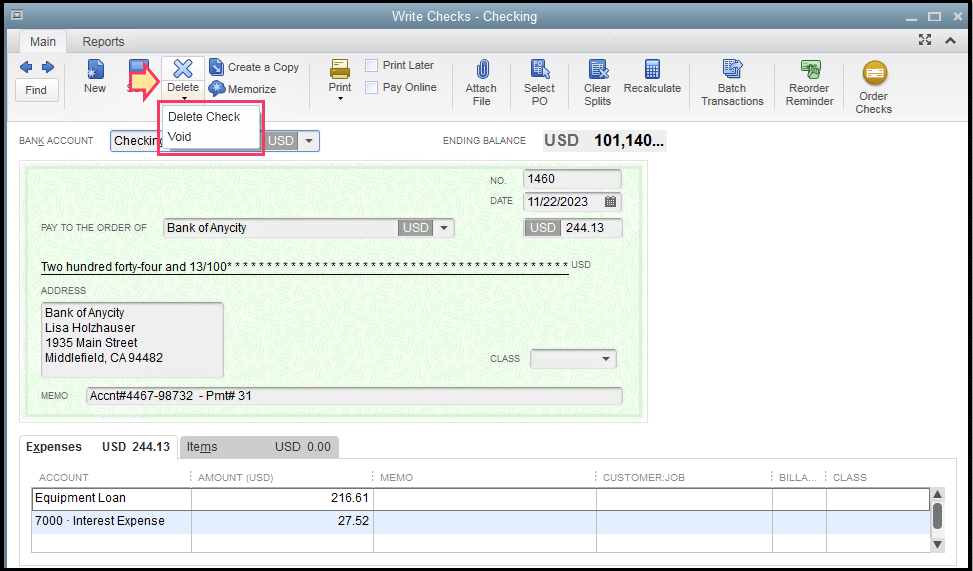
Task: Click the address text box
Action: tap(132, 339)
